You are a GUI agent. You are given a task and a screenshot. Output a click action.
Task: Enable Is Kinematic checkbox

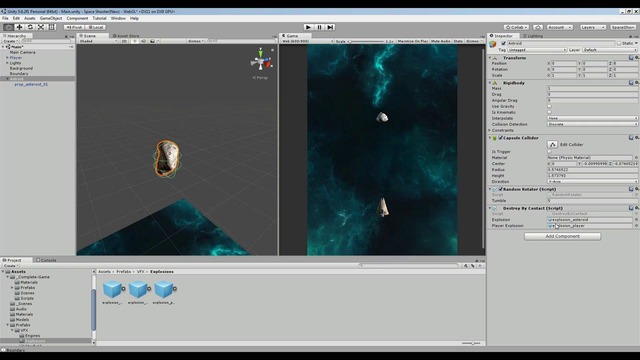549,112
